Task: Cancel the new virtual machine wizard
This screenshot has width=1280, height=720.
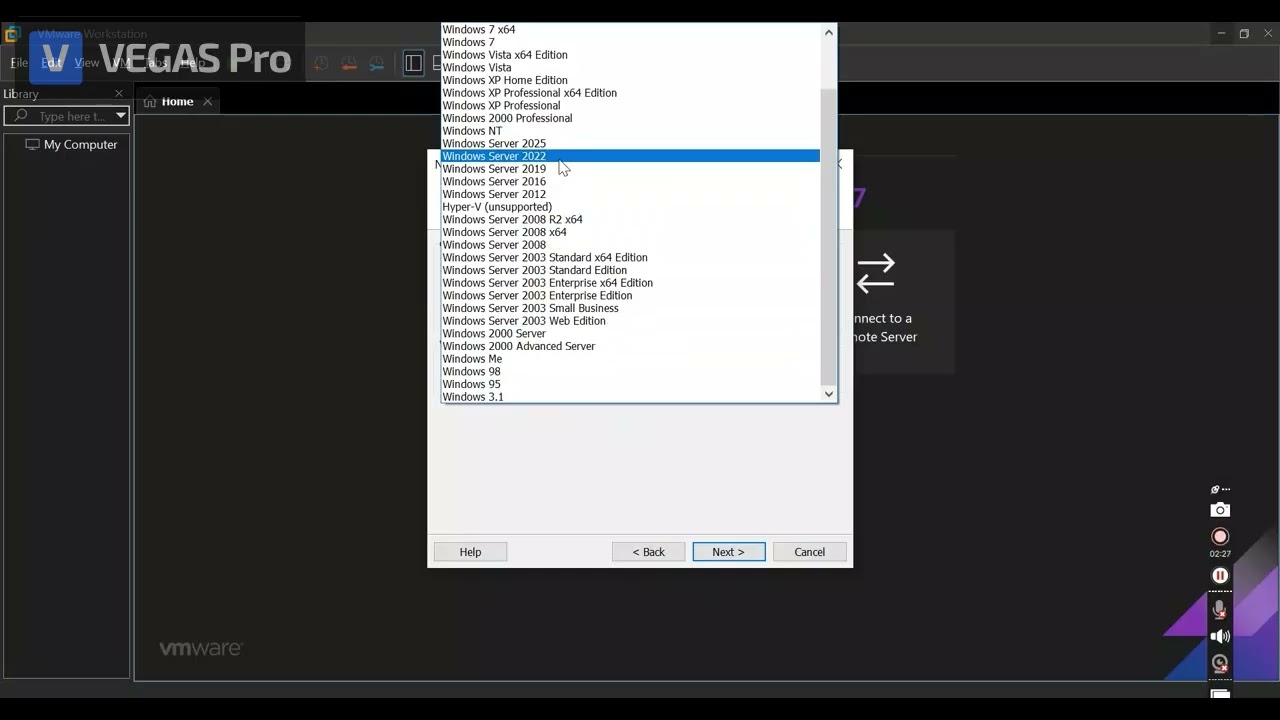Action: [810, 552]
